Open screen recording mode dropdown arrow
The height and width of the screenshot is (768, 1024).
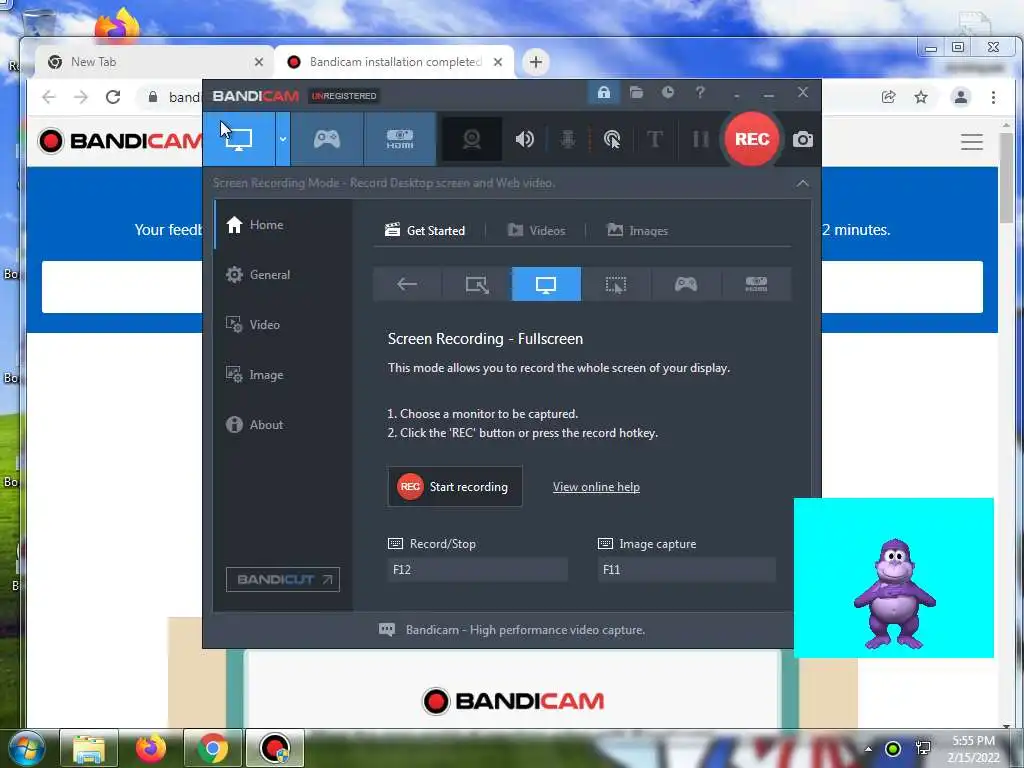click(x=283, y=139)
